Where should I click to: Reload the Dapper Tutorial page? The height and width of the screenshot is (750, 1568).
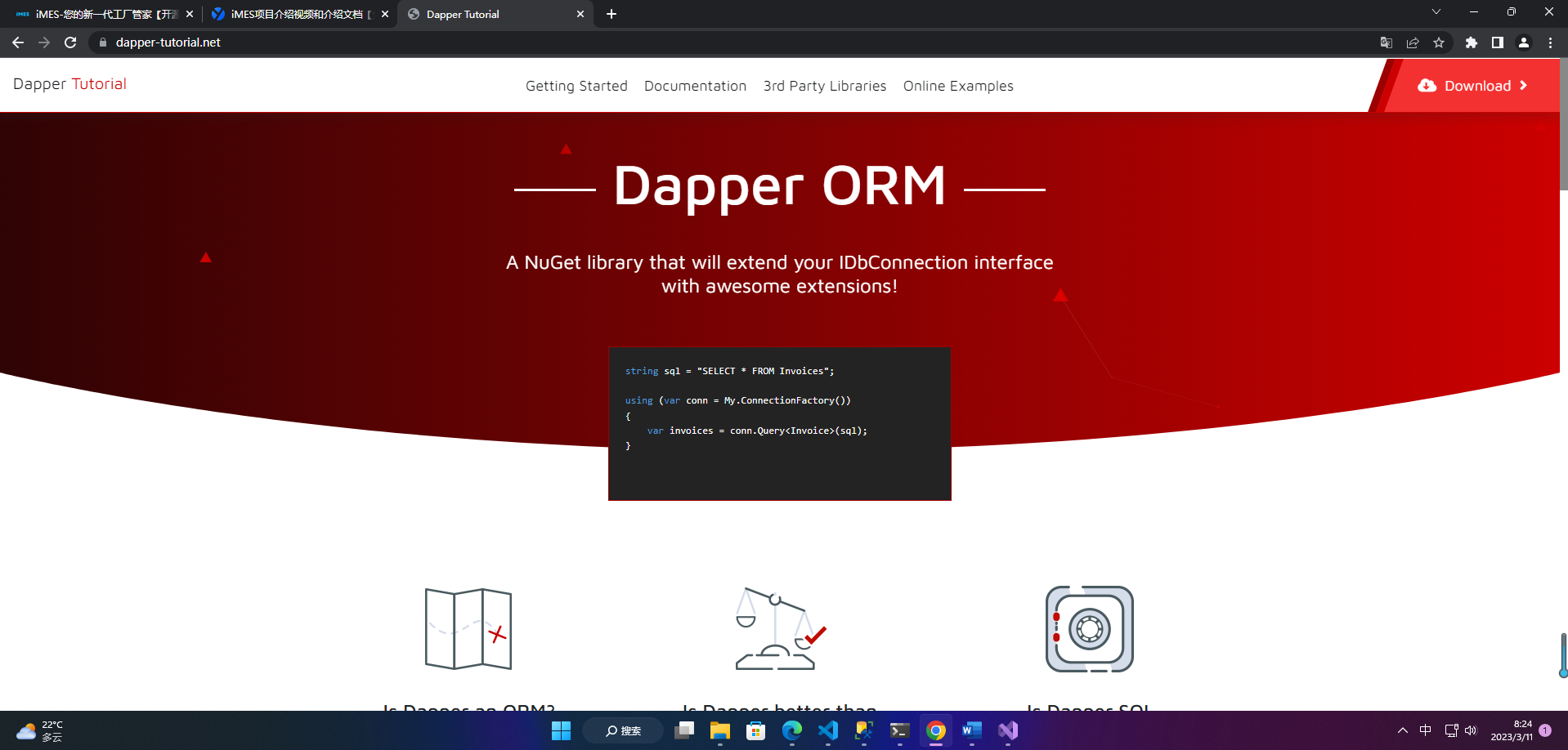click(70, 42)
